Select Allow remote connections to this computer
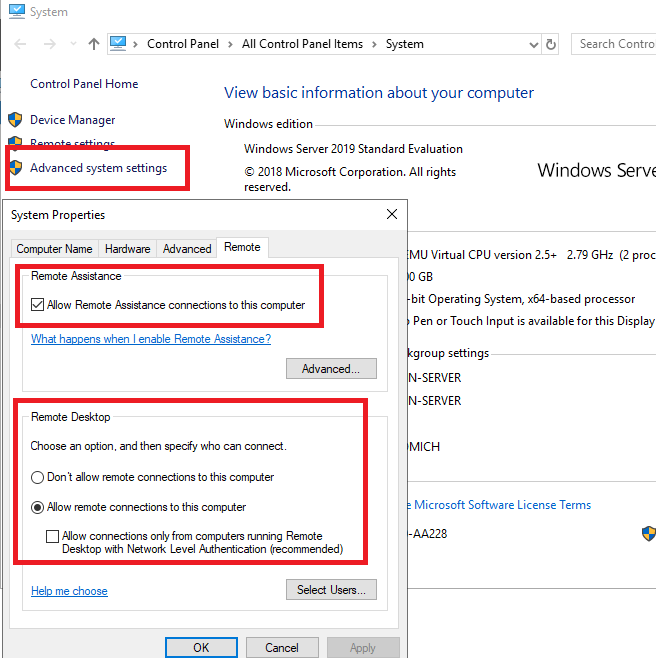656x658 pixels. (37, 507)
